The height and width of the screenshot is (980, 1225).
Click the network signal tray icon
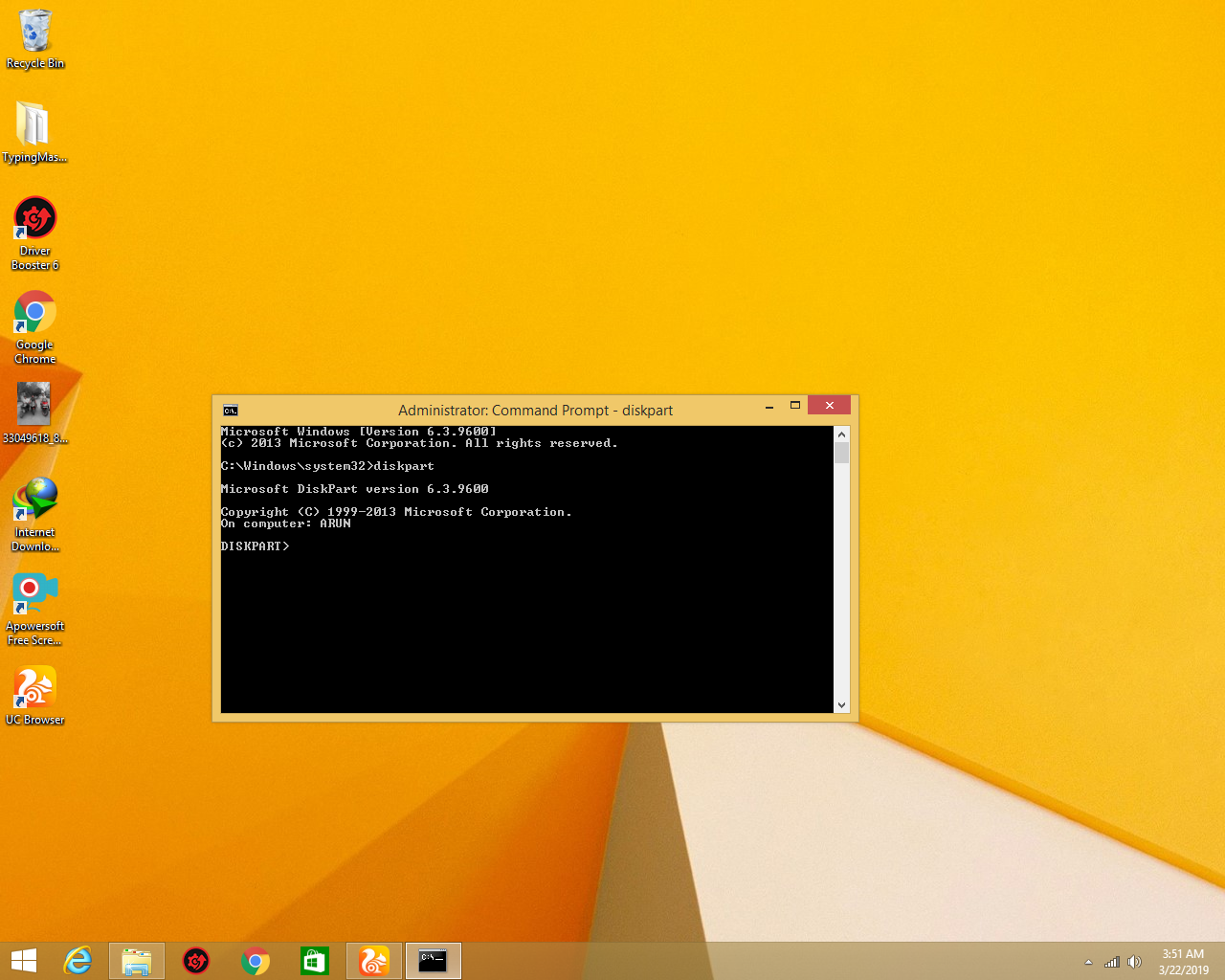pyautogui.click(x=1111, y=962)
